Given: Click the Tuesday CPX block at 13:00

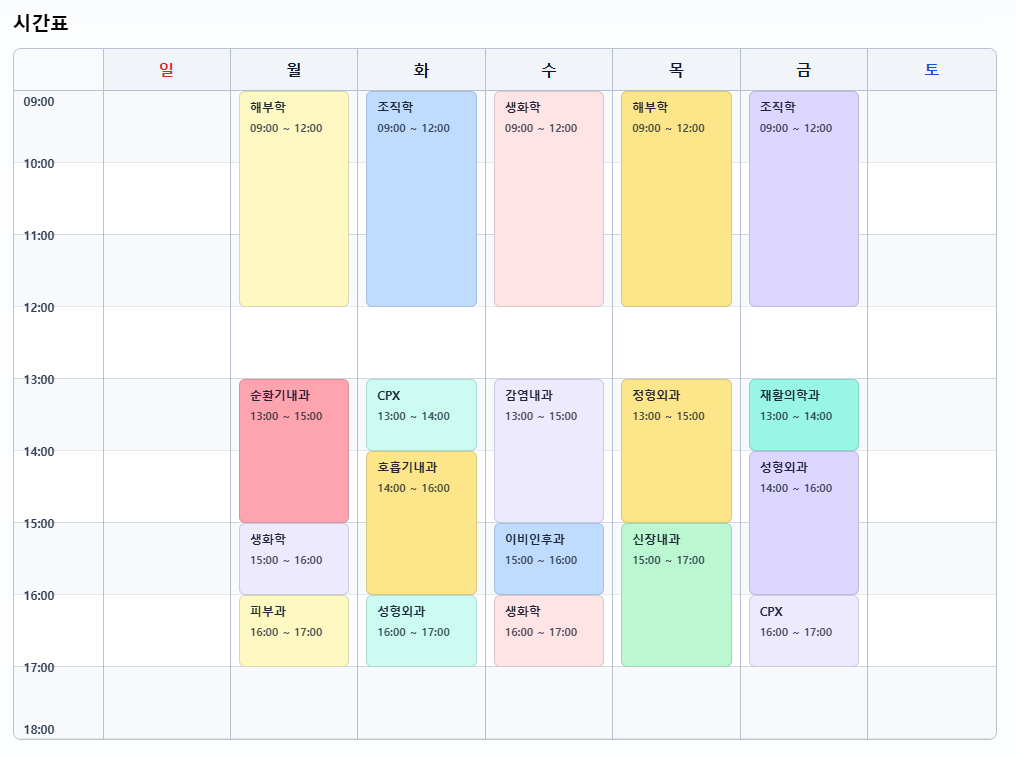Looking at the screenshot, I should click(x=421, y=415).
